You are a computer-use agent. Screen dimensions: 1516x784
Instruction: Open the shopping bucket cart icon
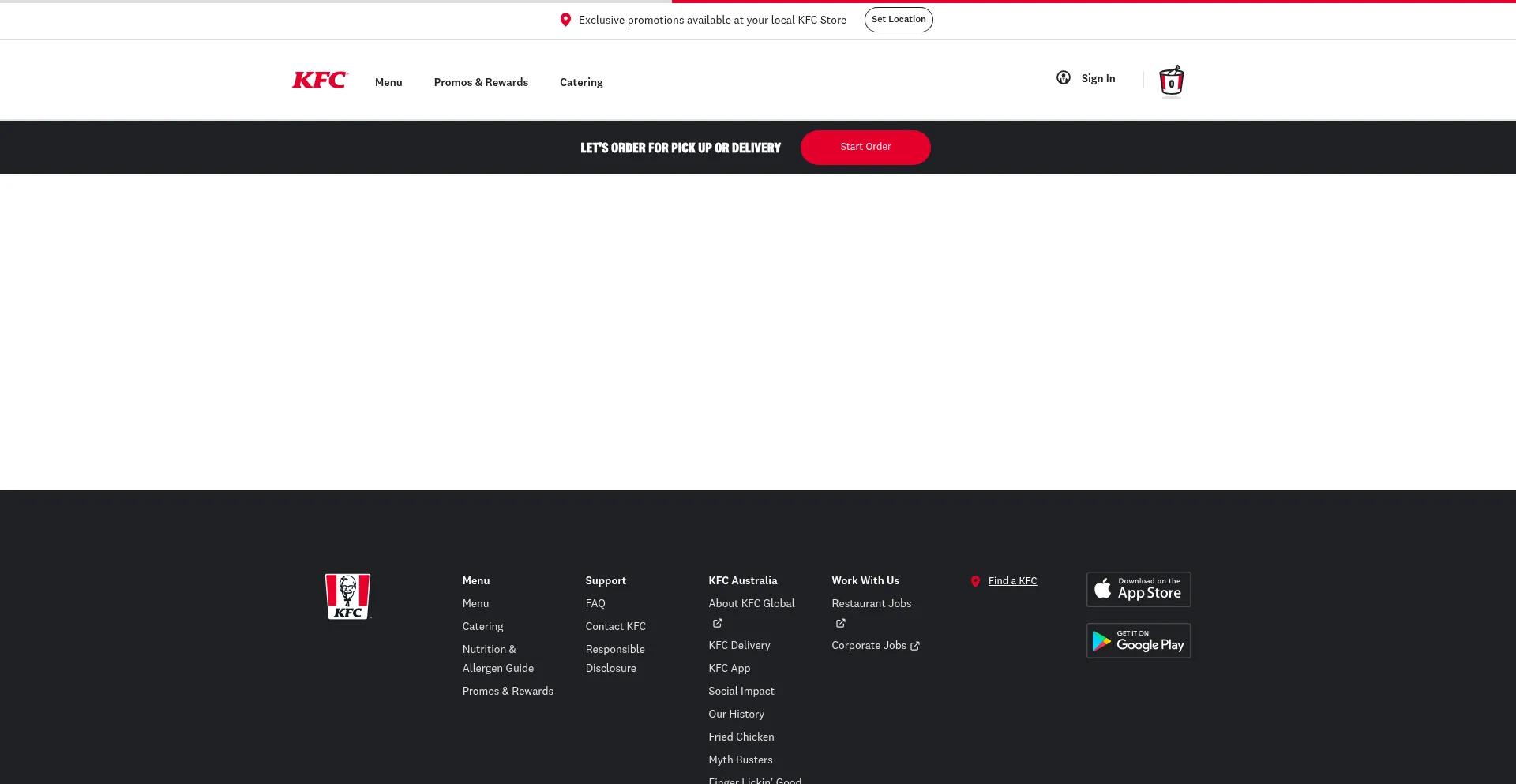click(x=1171, y=81)
